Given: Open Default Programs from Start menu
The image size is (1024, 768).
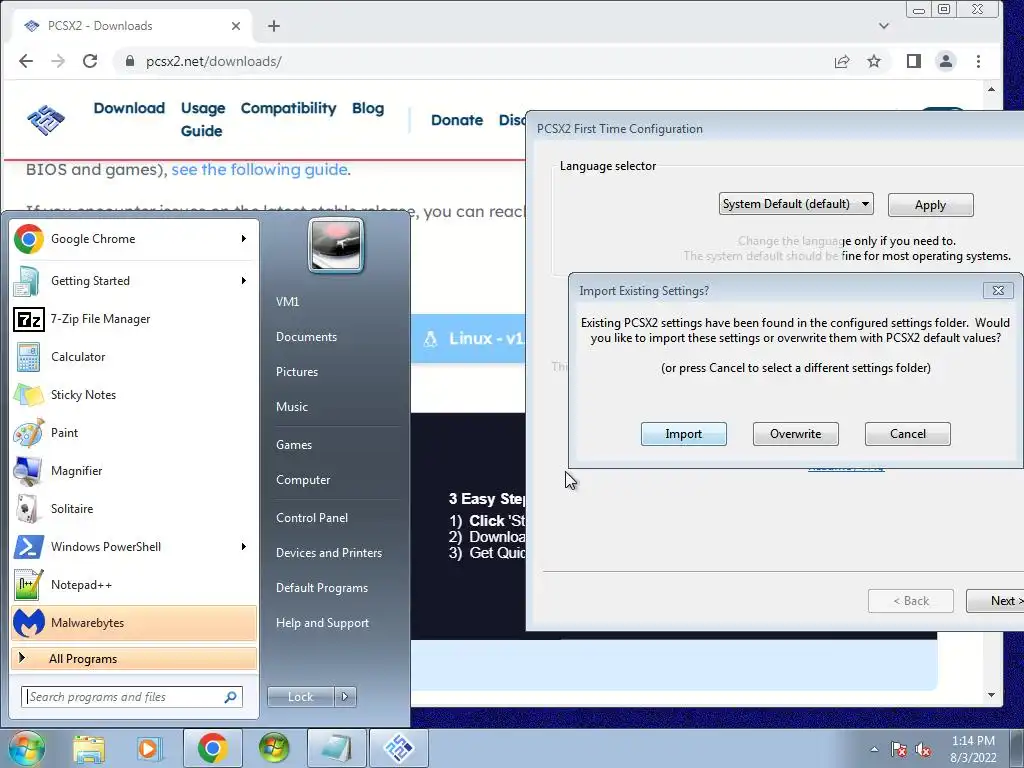Looking at the screenshot, I should 321,588.
